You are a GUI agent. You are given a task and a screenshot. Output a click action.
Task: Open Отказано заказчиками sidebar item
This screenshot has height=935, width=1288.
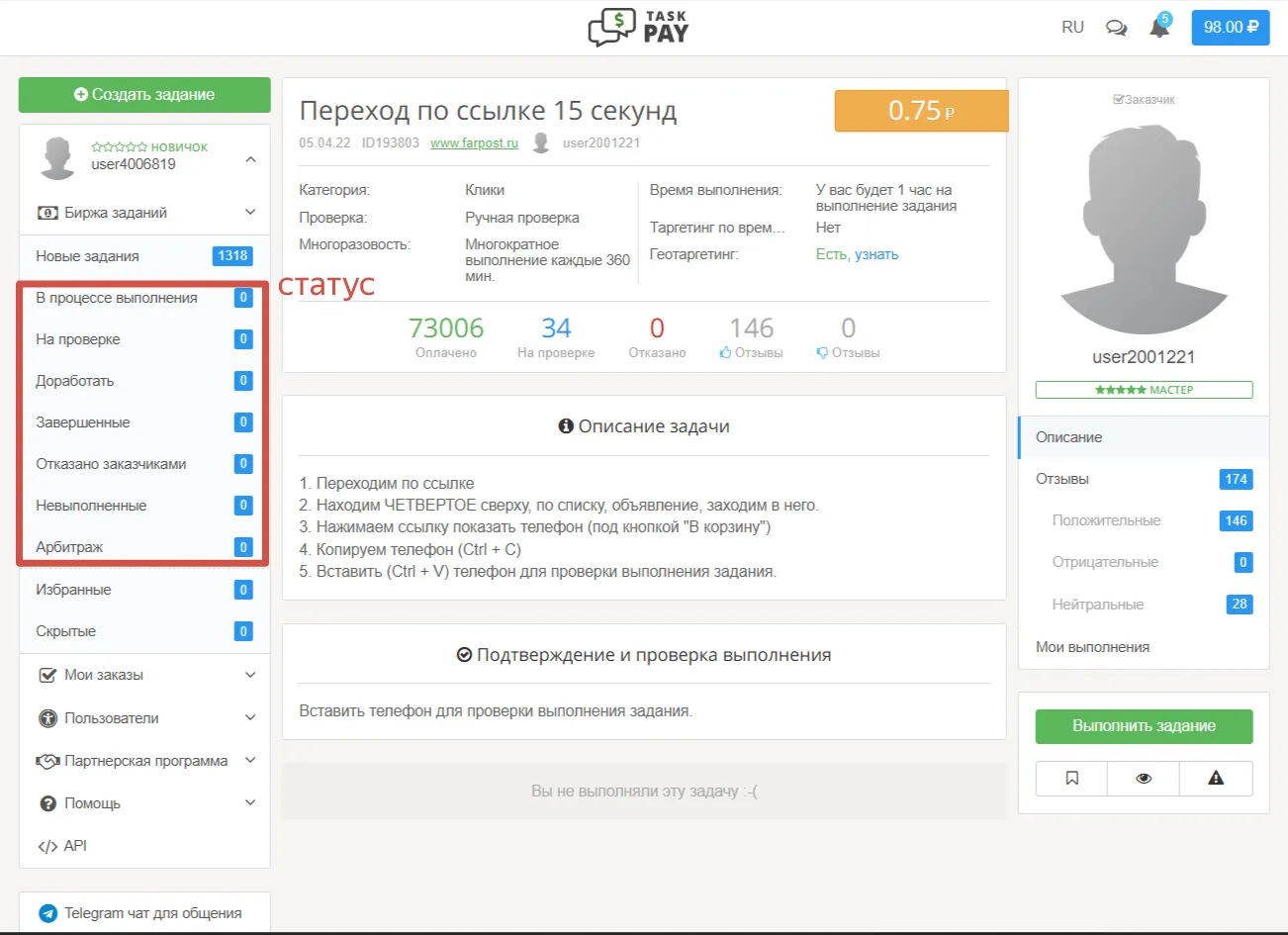coord(144,464)
